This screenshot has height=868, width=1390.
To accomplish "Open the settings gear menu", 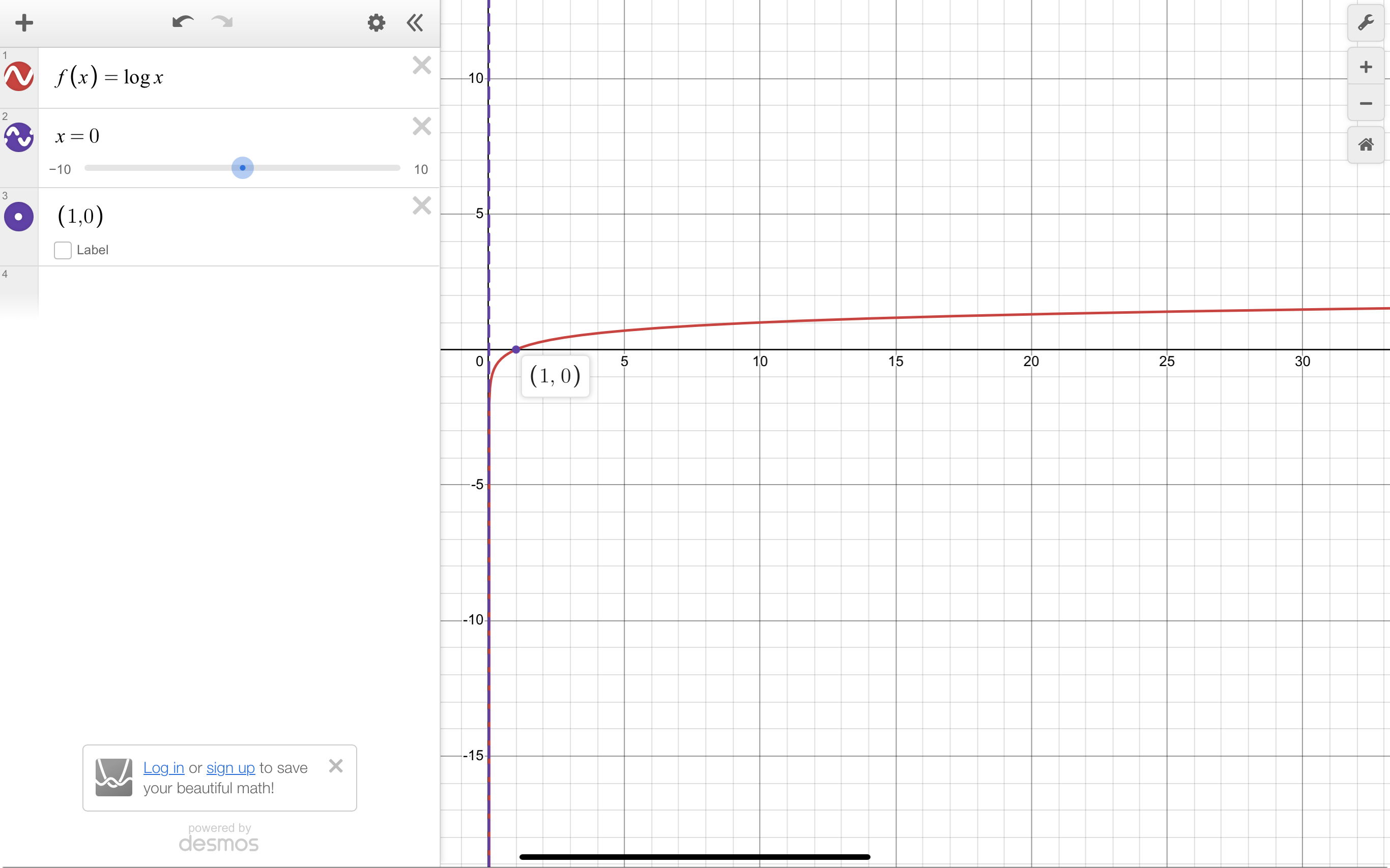I will [376, 23].
